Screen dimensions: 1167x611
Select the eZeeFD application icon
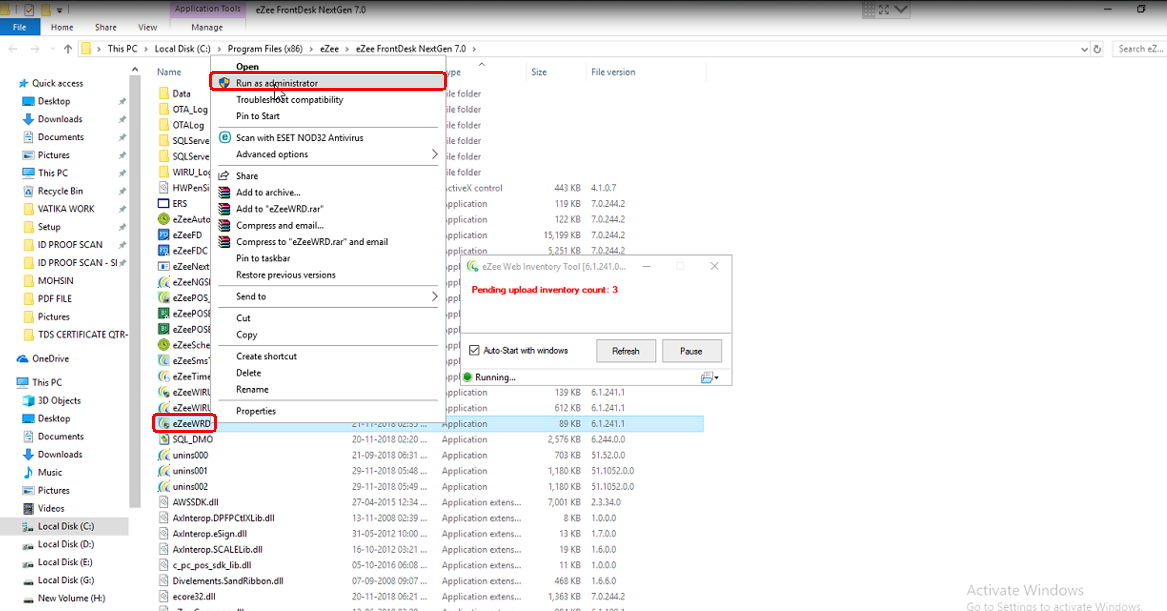[x=164, y=235]
